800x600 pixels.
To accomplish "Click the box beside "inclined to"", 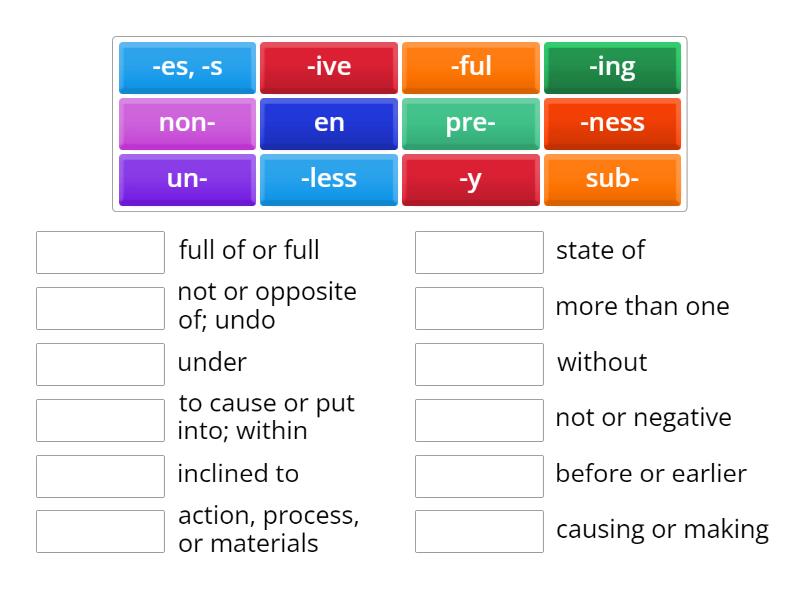I will pyautogui.click(x=99, y=474).
